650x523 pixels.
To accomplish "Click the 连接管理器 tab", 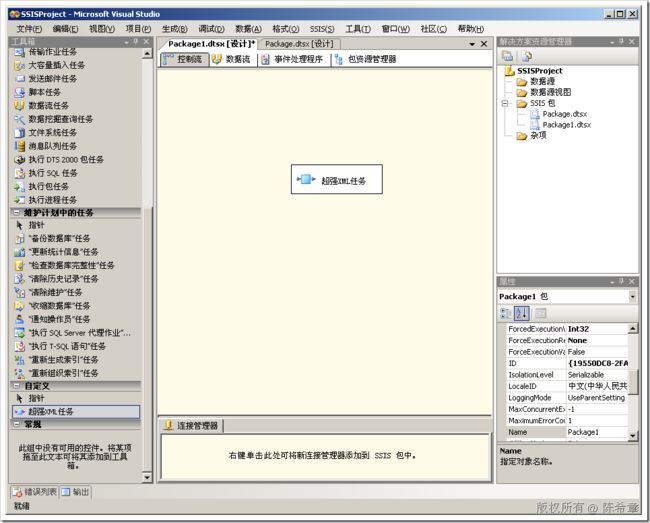I will [x=192, y=426].
